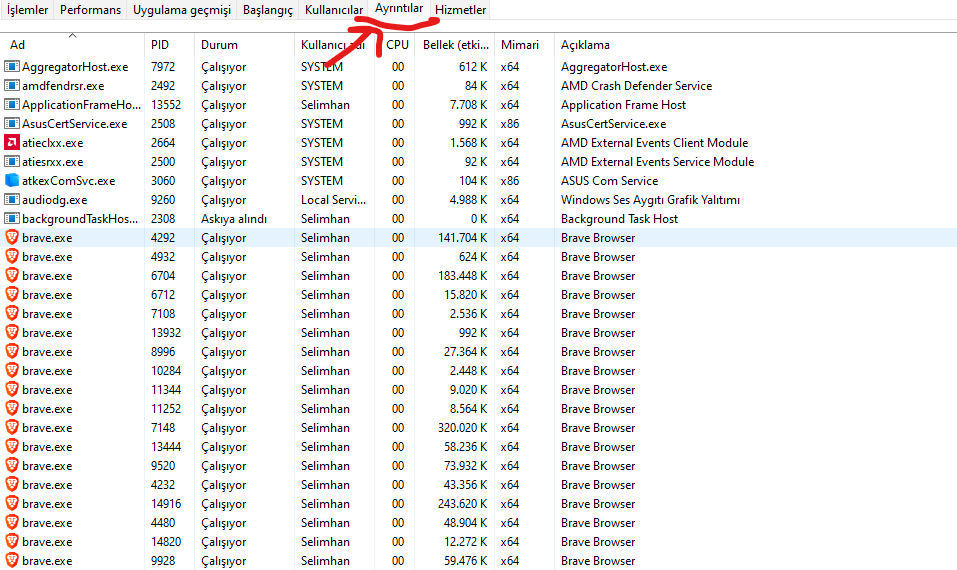Click Brave icon for PID 7108
The image size is (957, 570).
pos(12,313)
